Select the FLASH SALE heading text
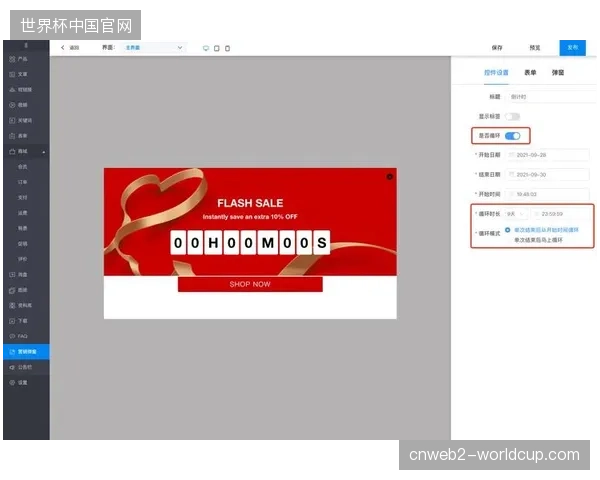 250,203
